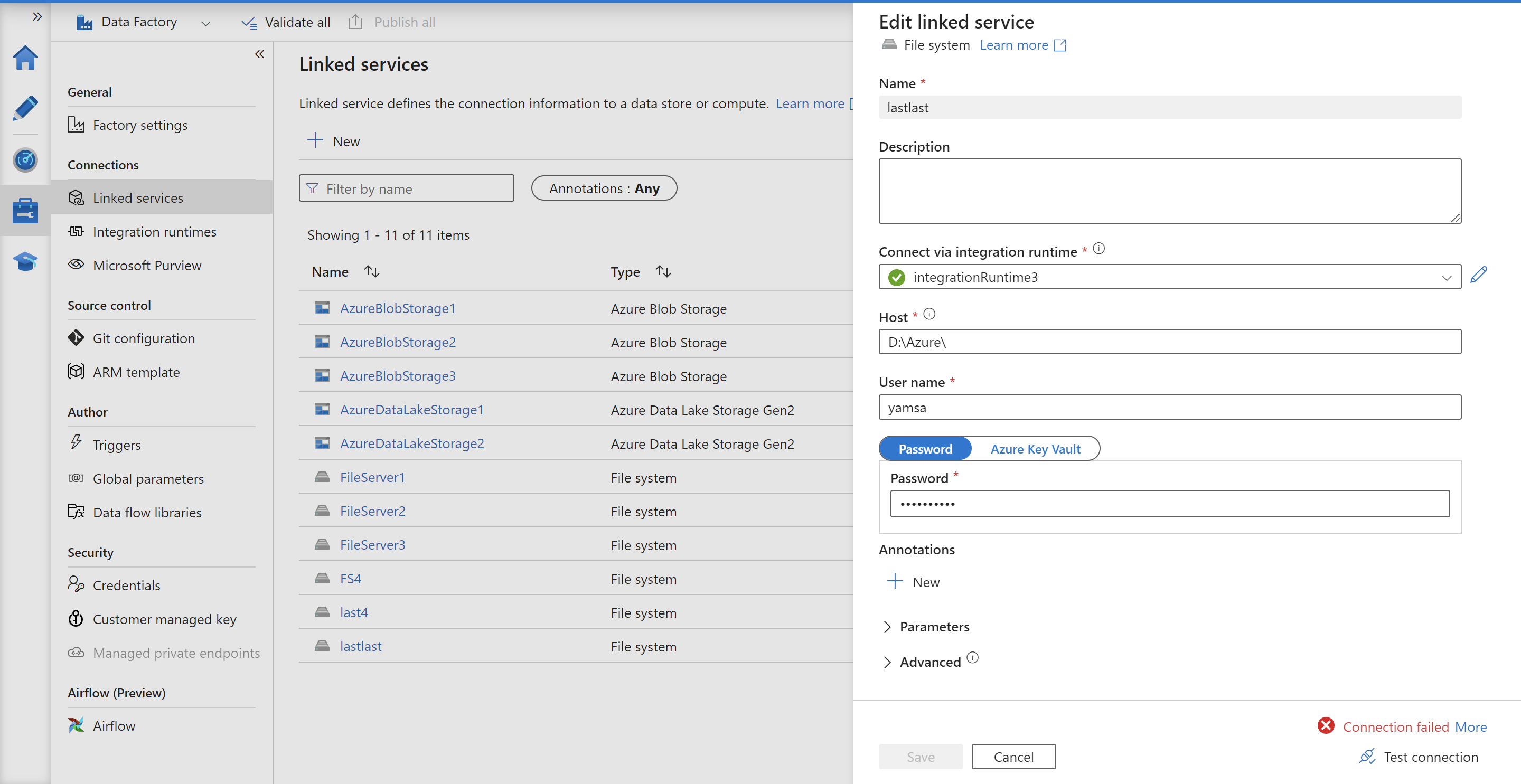Click Test connection plug icon
The height and width of the screenshot is (784, 1521).
[1366, 756]
